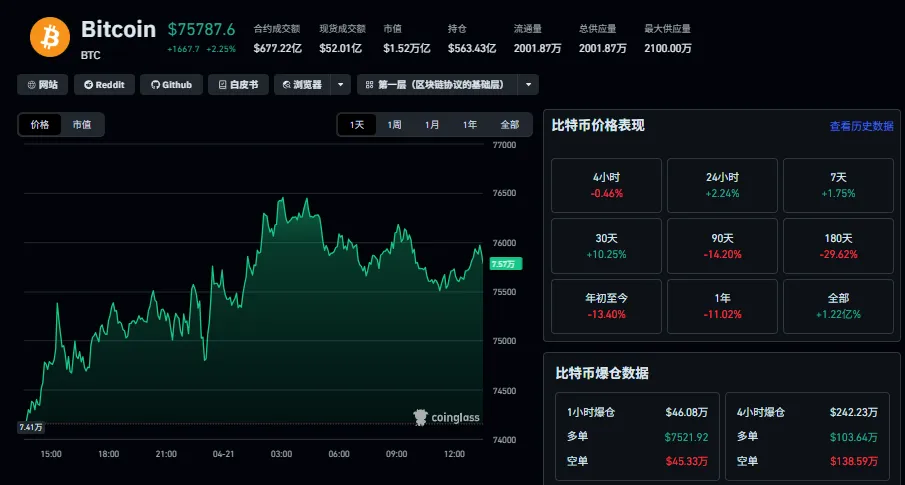Click the 90天 performance card
Screen dimensions: 905x485
coord(722,246)
